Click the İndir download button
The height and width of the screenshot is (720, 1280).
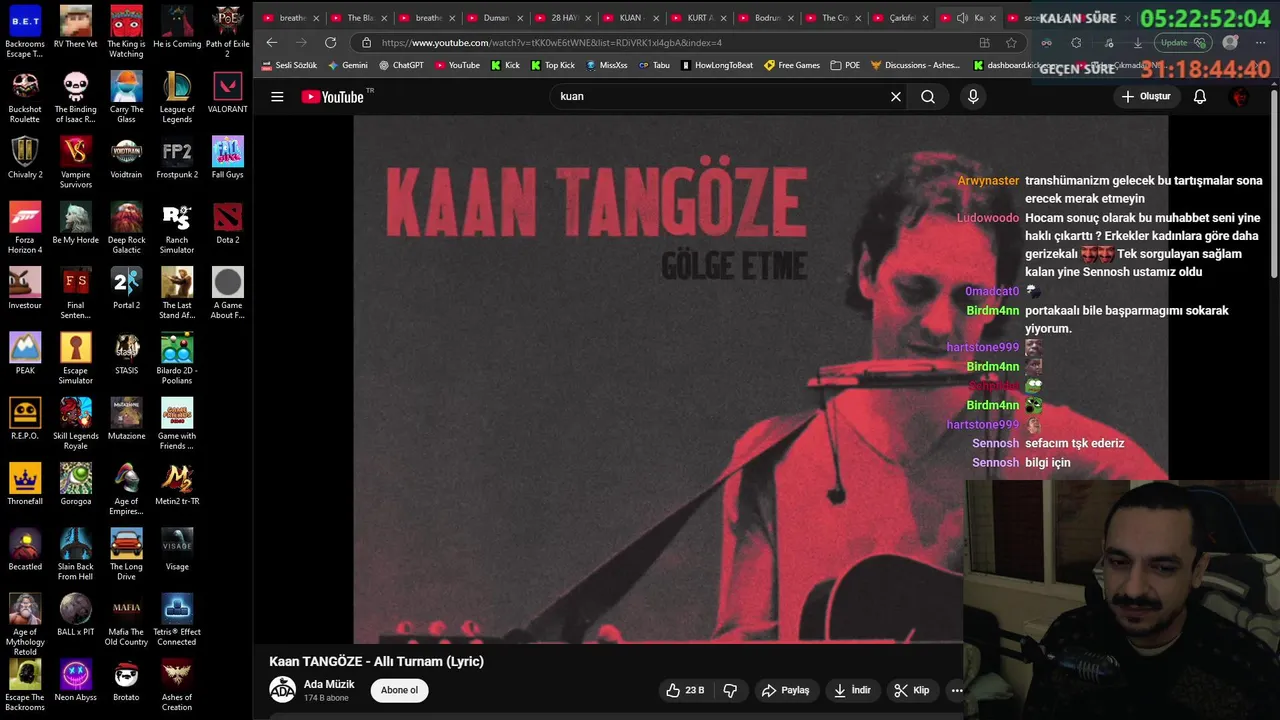click(852, 690)
